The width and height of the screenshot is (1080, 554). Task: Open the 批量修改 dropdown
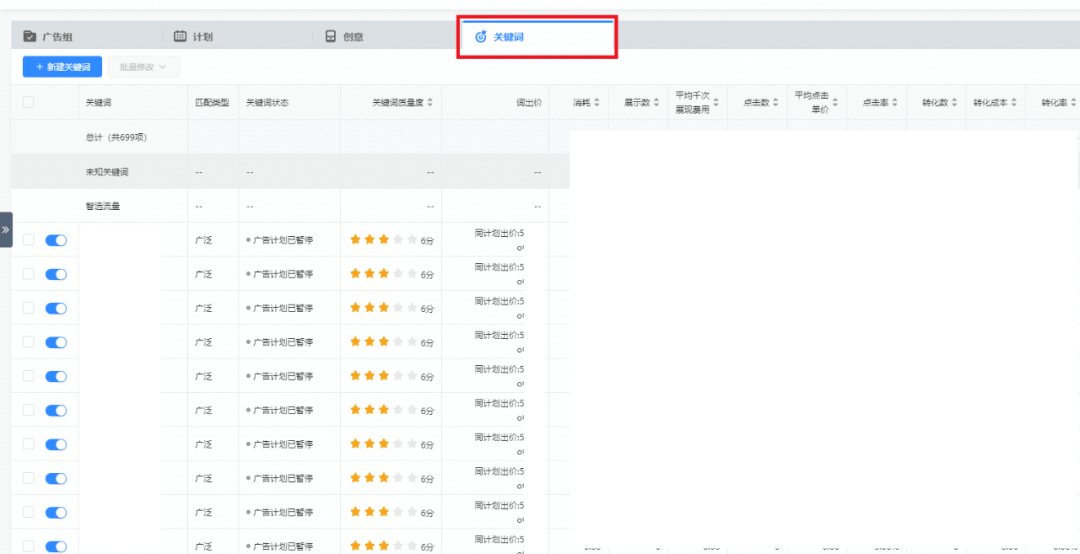click(144, 67)
